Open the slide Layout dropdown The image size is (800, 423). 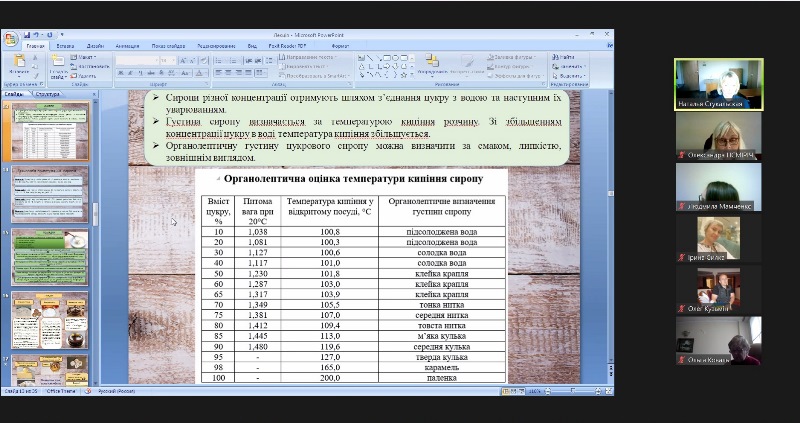(x=86, y=58)
